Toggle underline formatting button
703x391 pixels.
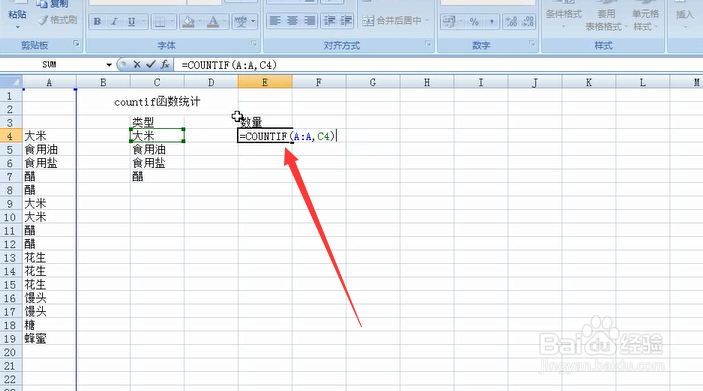click(131, 21)
